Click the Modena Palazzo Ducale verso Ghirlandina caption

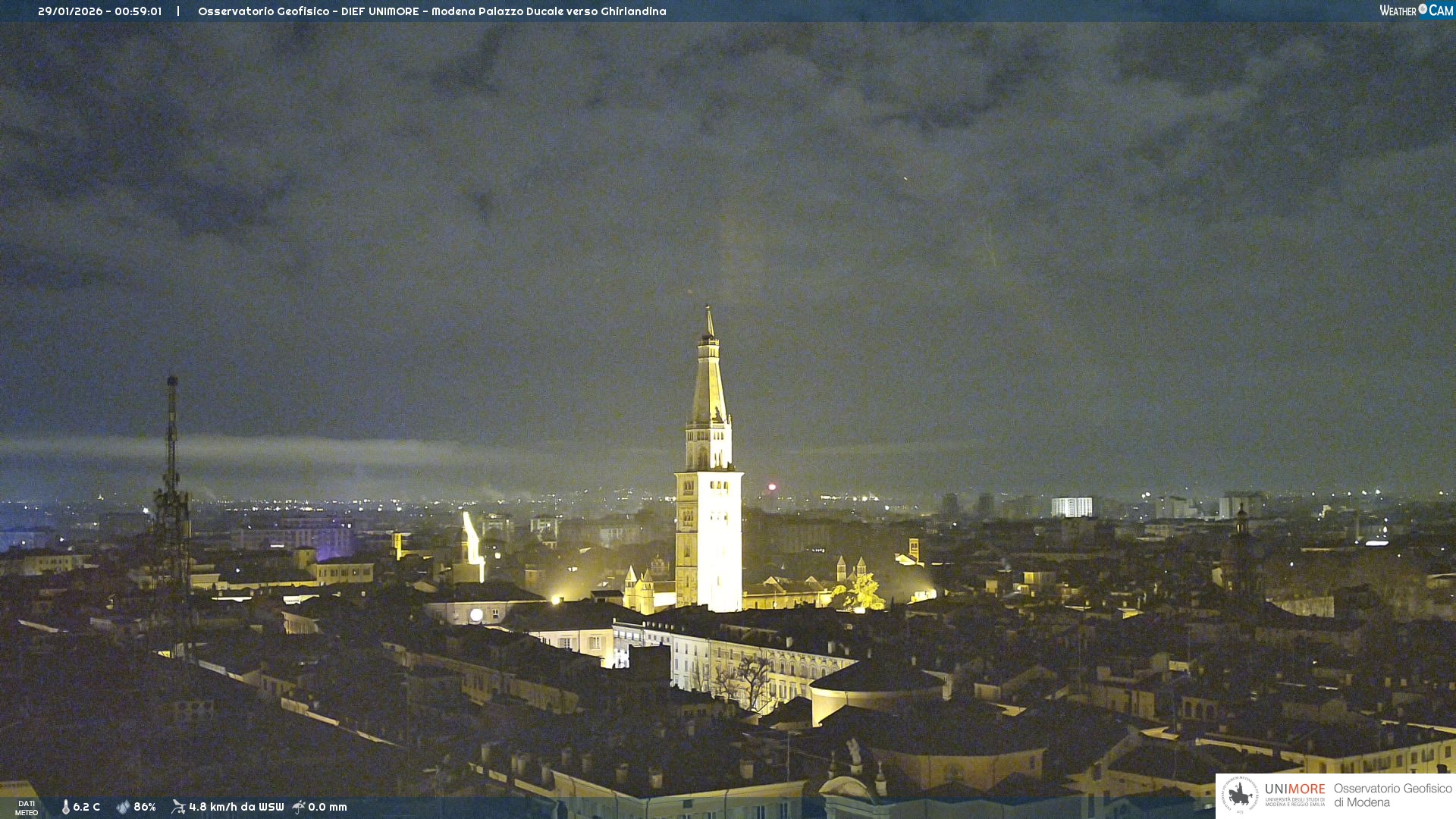click(x=548, y=11)
